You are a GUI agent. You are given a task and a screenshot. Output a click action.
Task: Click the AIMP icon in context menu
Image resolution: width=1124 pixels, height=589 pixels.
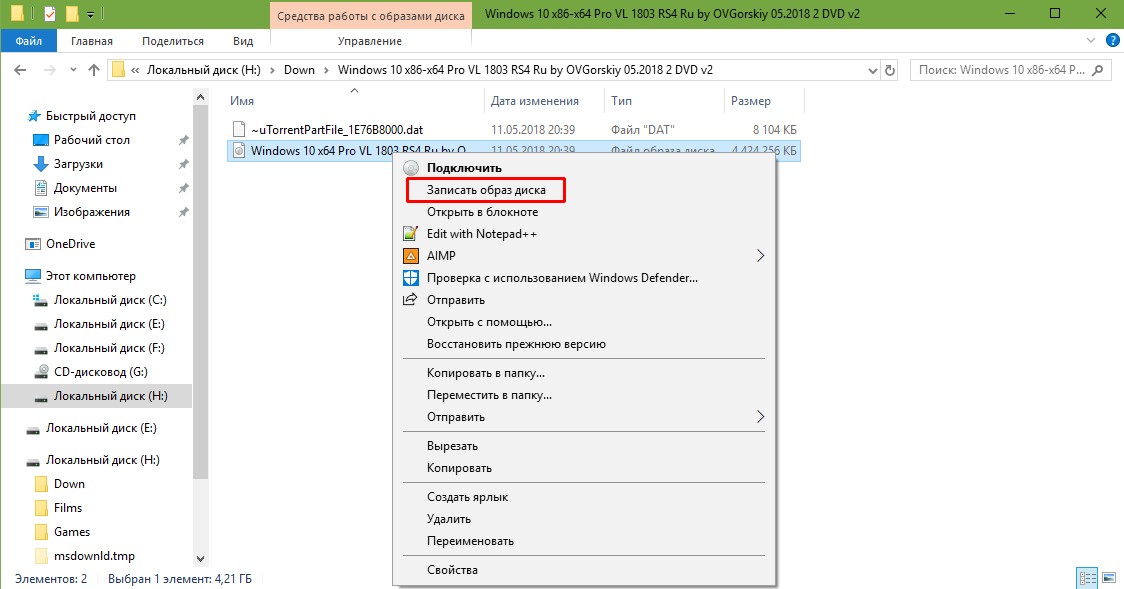click(411, 256)
